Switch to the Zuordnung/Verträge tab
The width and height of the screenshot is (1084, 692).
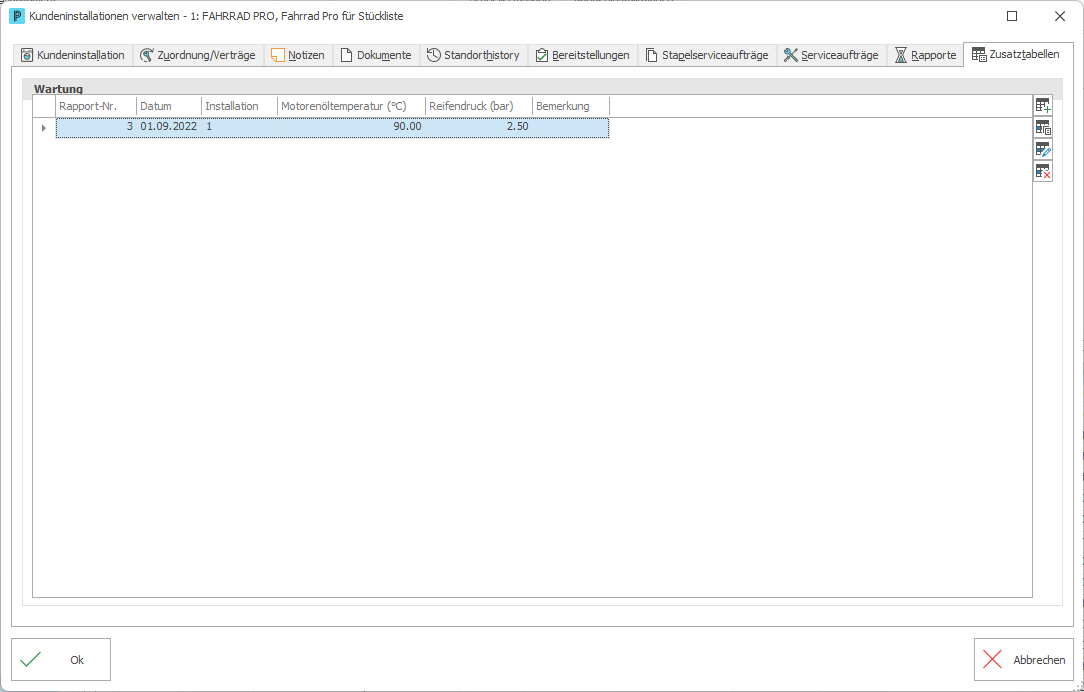click(x=198, y=55)
